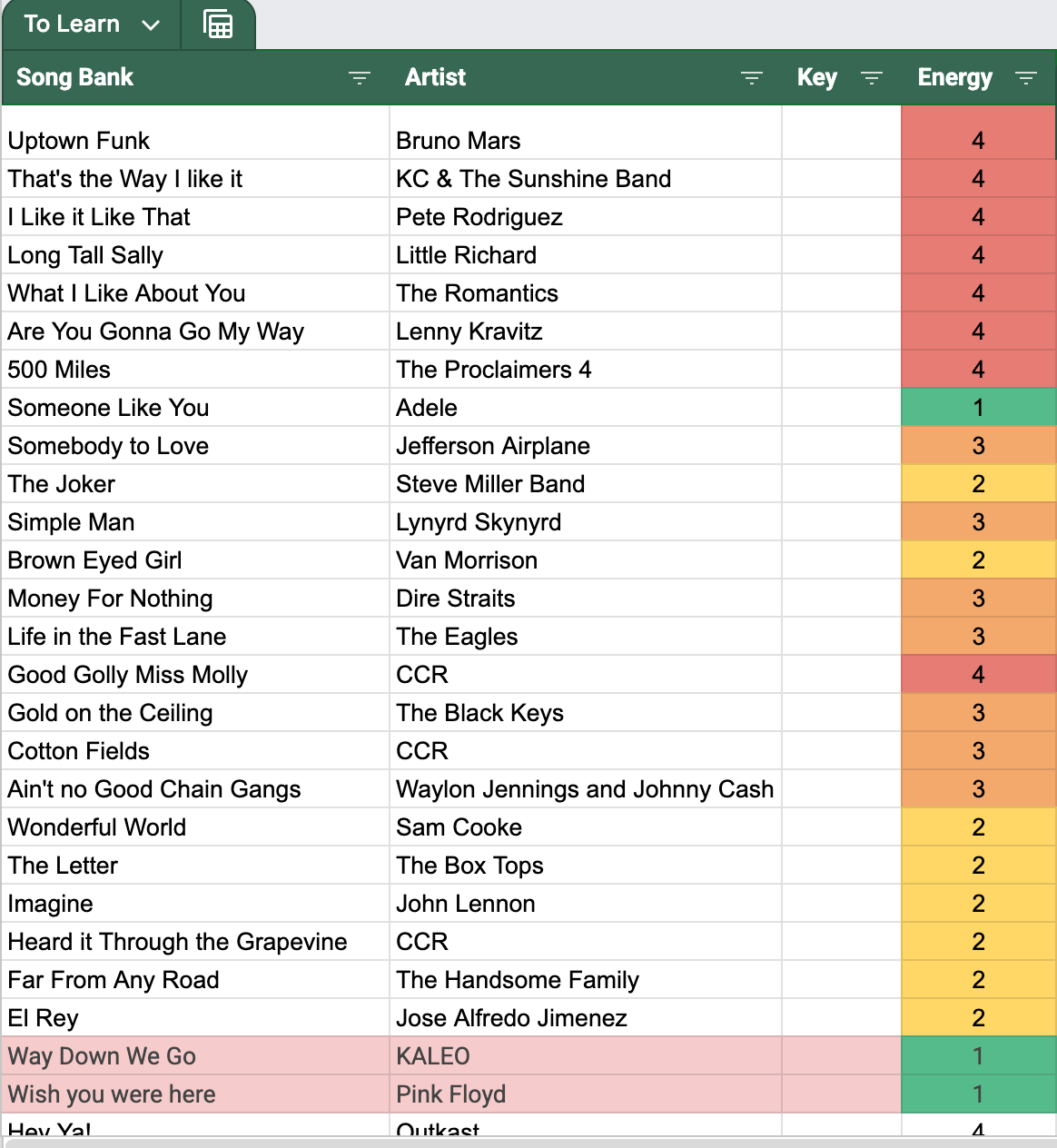Select the To Learn table tab

point(91,25)
